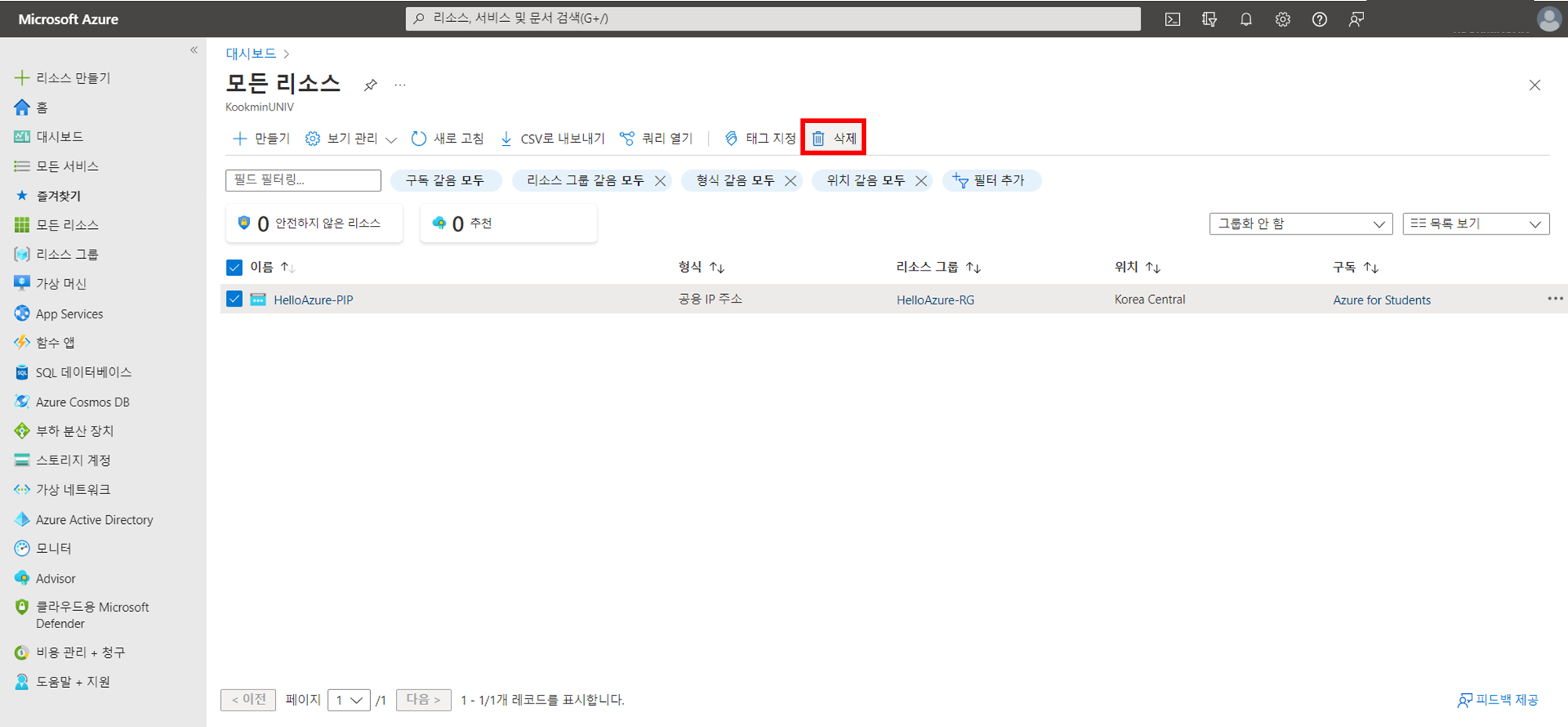The height and width of the screenshot is (727, 1568).
Task: Remove 리소스 그룹 같음 모두 filter
Action: [660, 181]
